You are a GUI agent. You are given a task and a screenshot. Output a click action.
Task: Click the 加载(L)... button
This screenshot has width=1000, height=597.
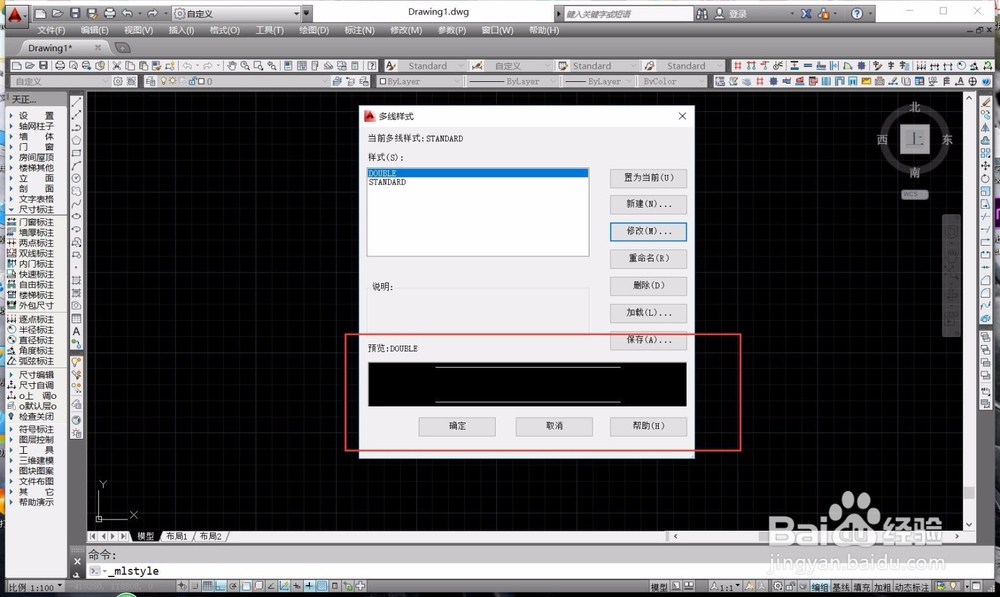pyautogui.click(x=648, y=313)
